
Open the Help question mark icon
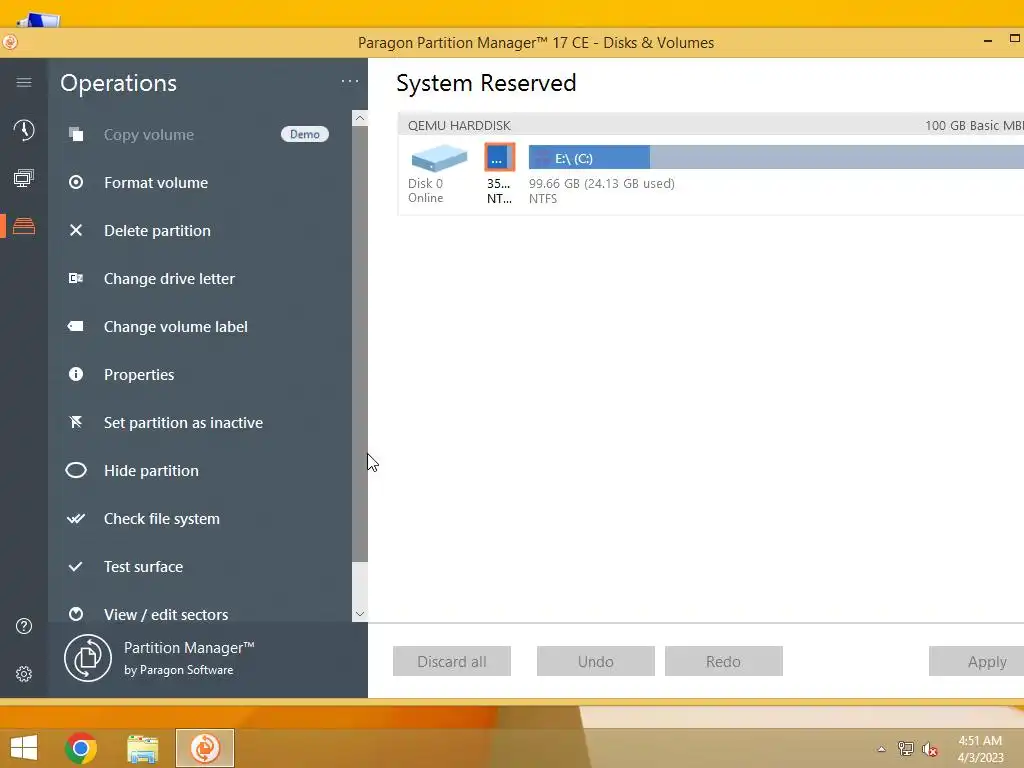[24, 626]
